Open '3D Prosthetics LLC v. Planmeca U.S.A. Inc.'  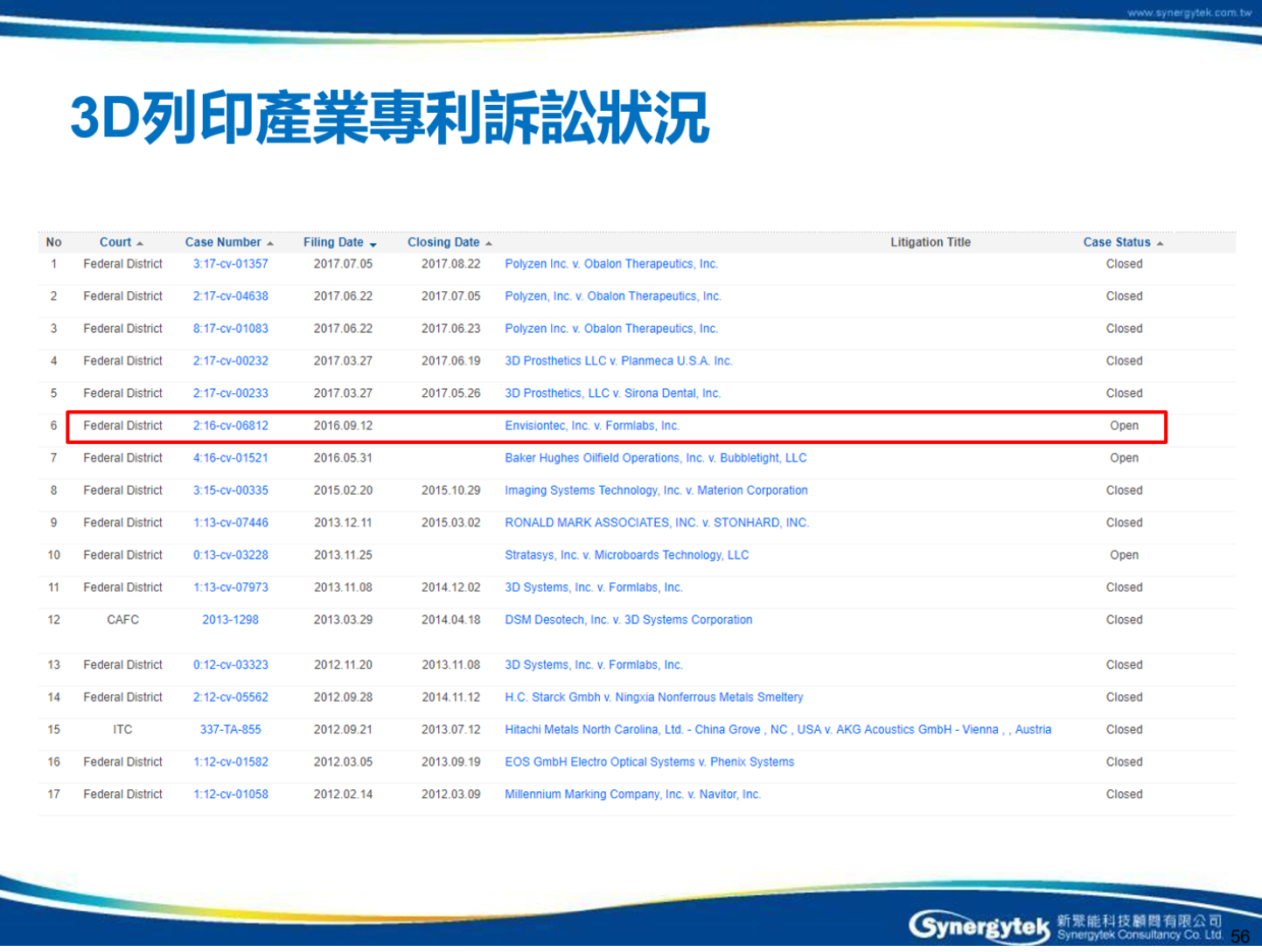pyautogui.click(x=618, y=361)
